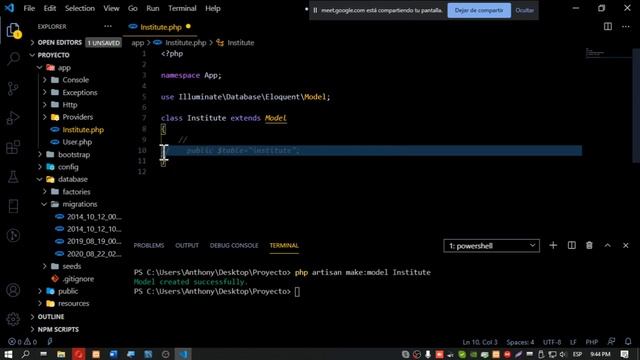Viewport: 640px width, 360px height.
Task: Open Windows Start menu
Action: click(x=8, y=354)
